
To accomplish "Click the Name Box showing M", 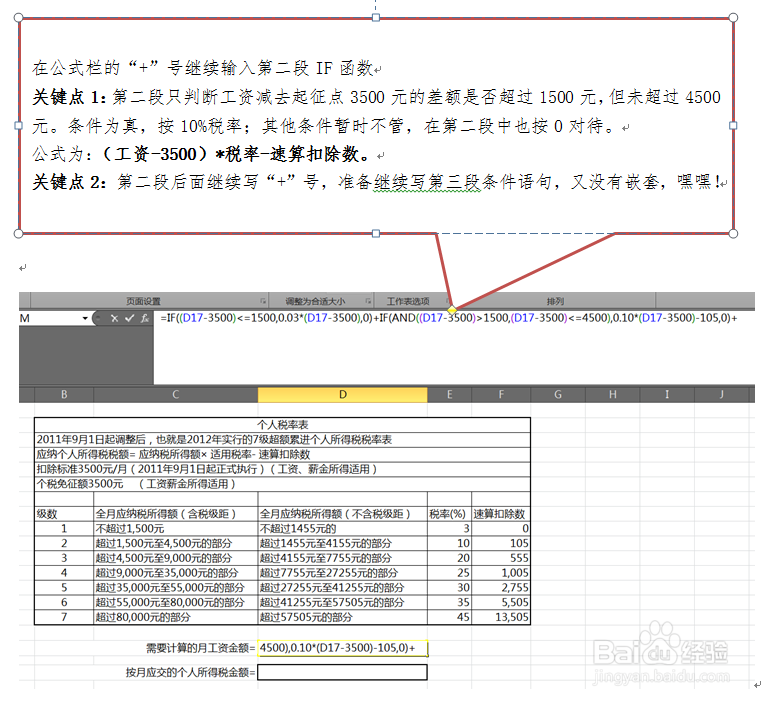I will (x=49, y=318).
